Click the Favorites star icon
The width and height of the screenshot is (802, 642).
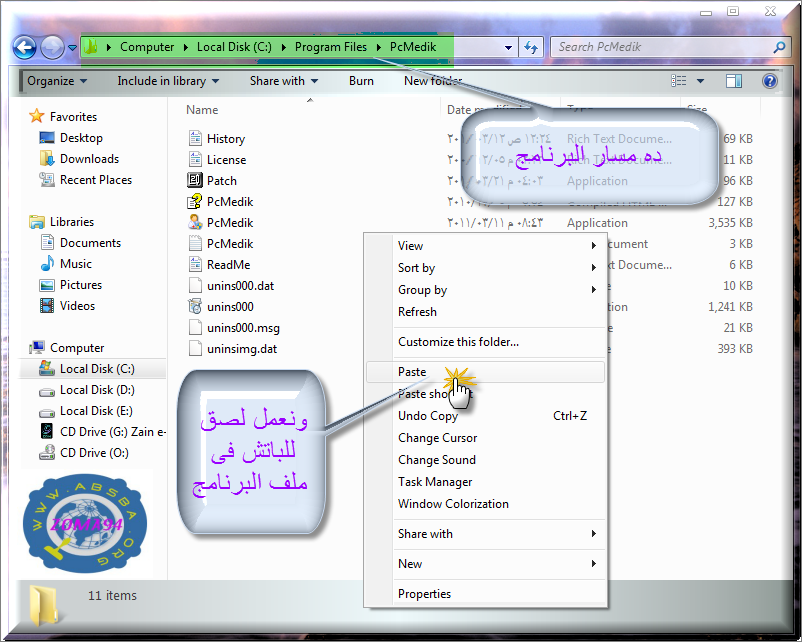36,116
